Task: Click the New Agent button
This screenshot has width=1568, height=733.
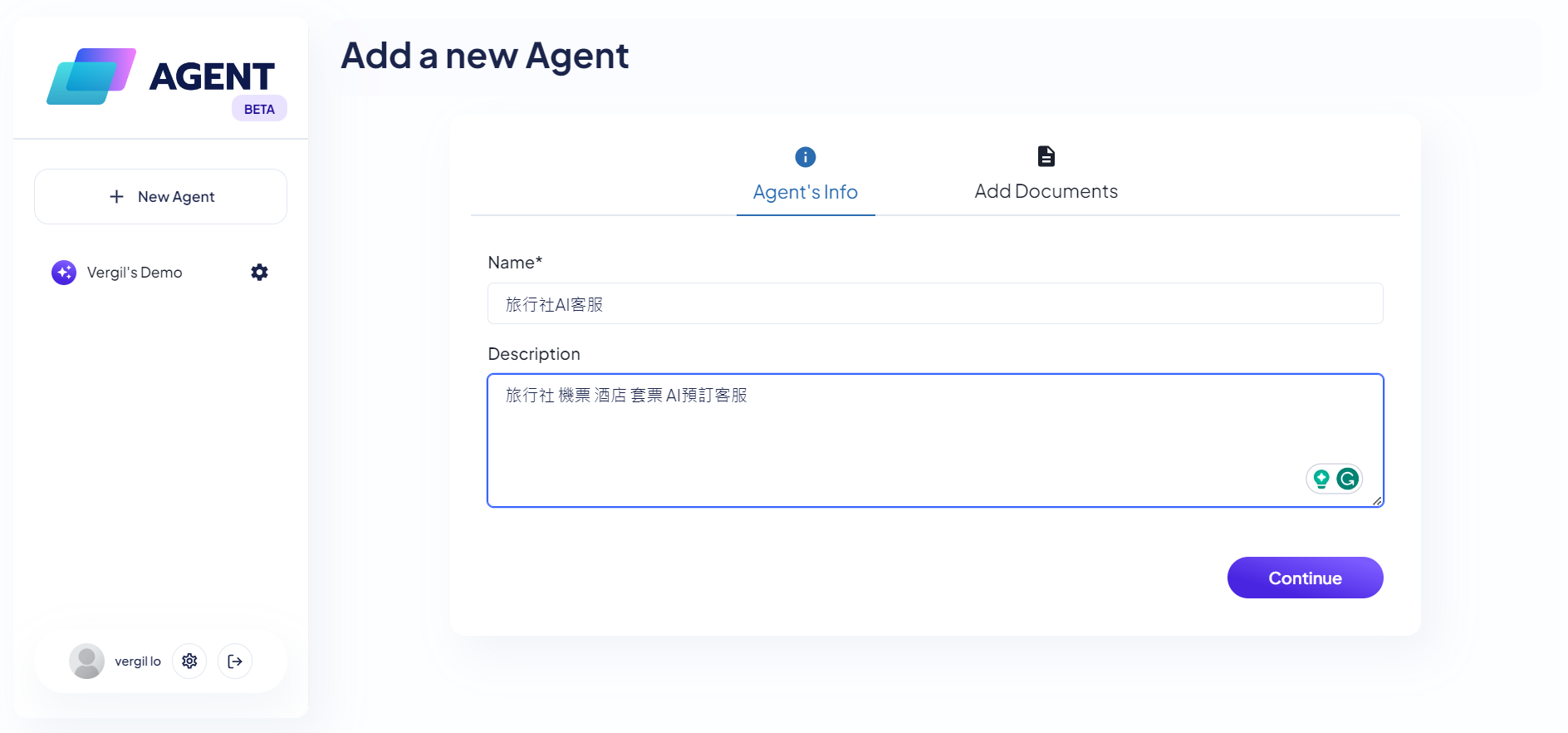Action: [160, 196]
